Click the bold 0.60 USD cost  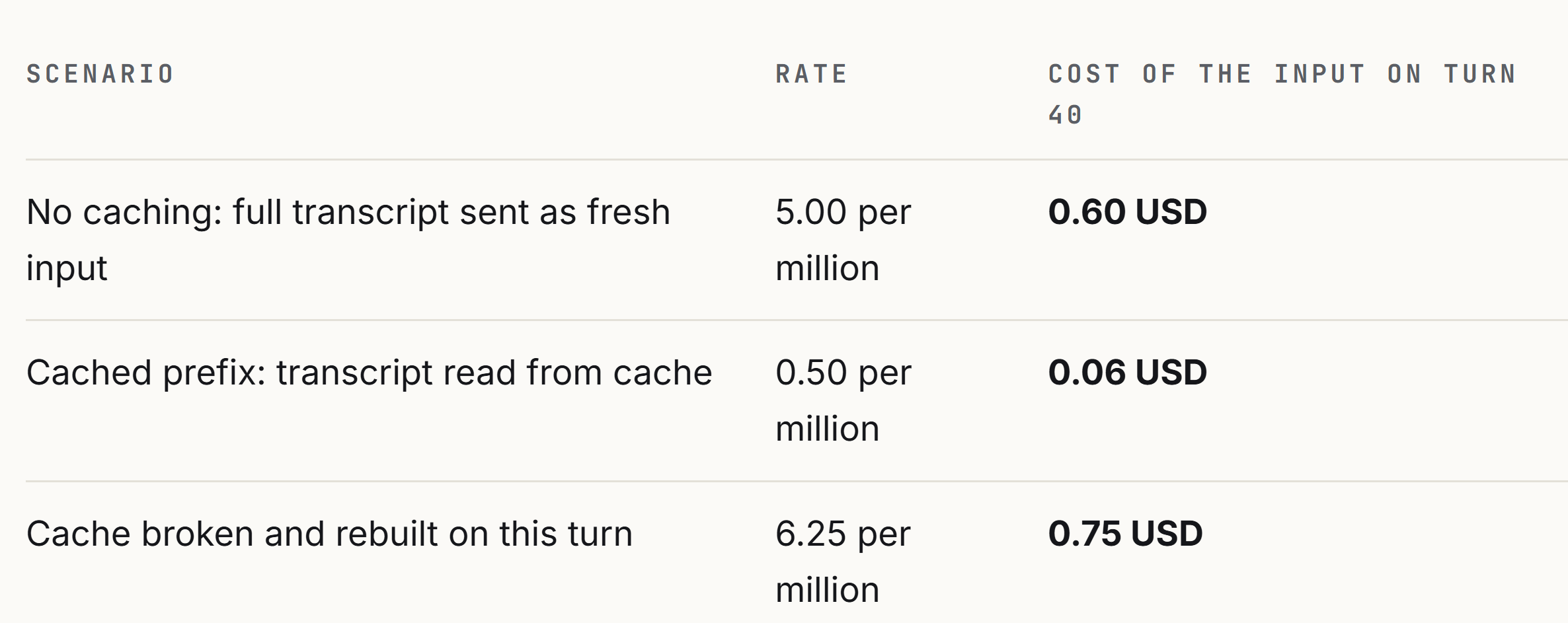pyautogui.click(x=1128, y=212)
